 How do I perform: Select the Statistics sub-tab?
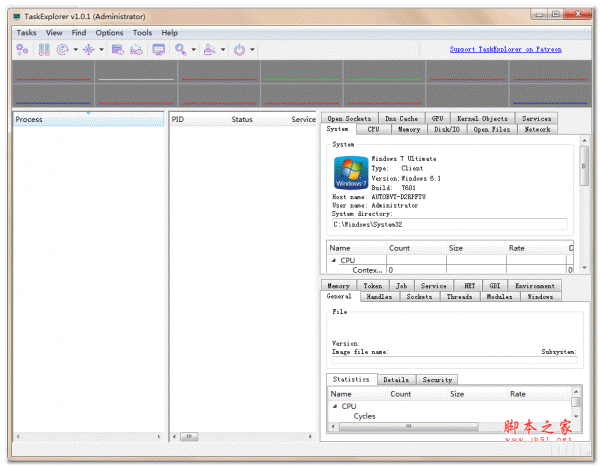tap(351, 379)
